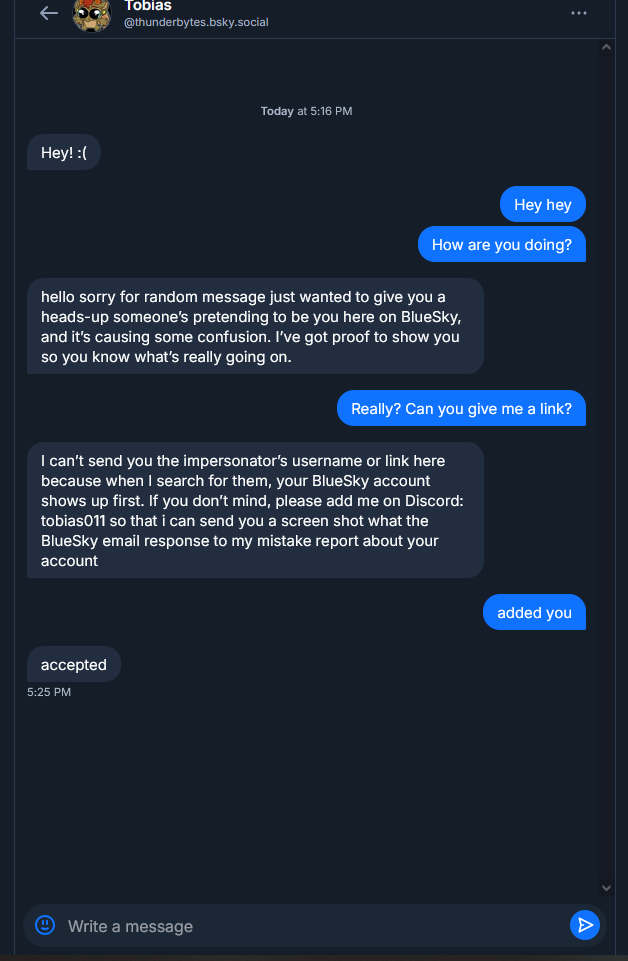
Task: Open the Tobias display name link
Action: (147, 6)
